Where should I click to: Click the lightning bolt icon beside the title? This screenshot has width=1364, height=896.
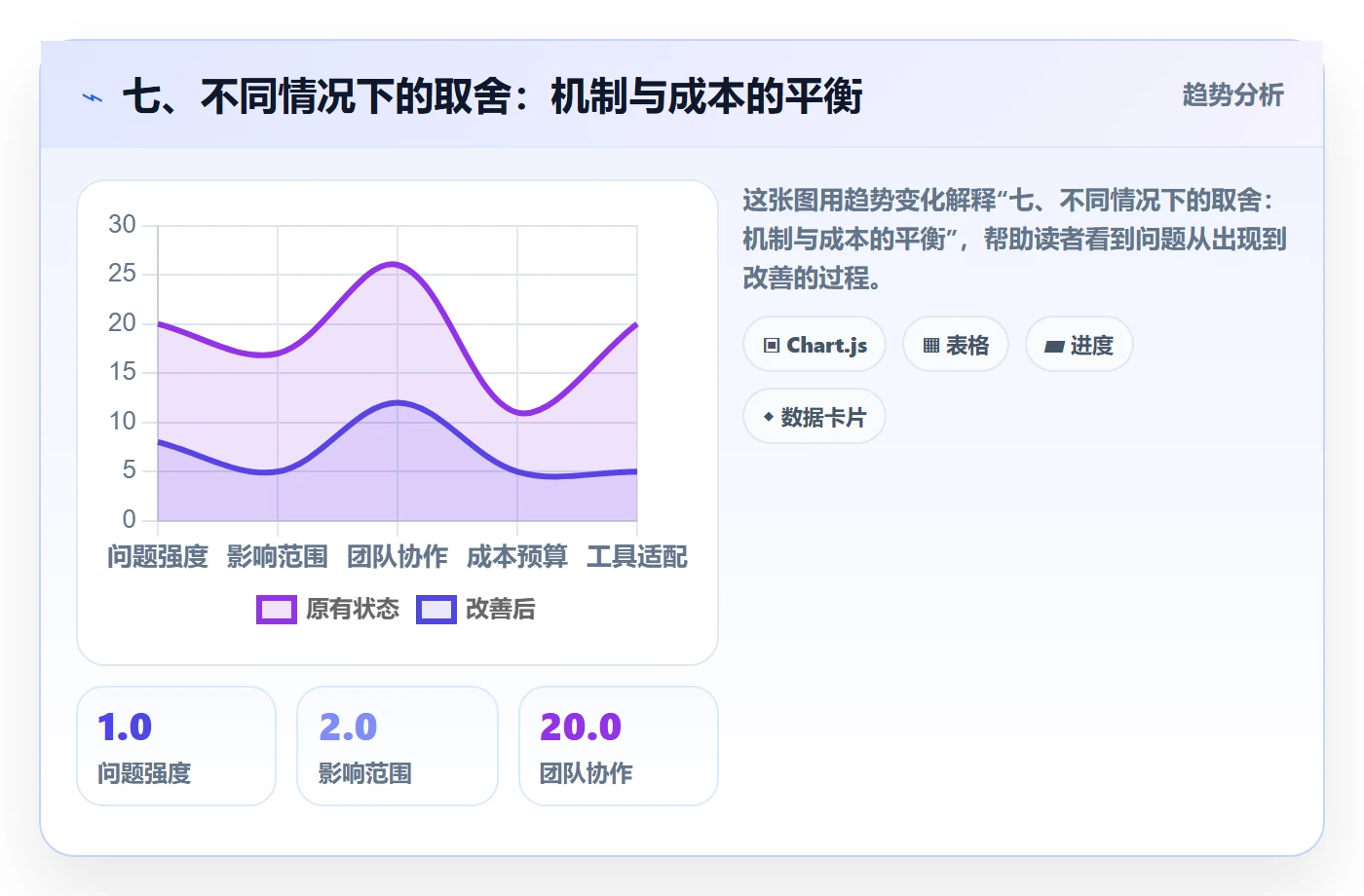[x=93, y=97]
